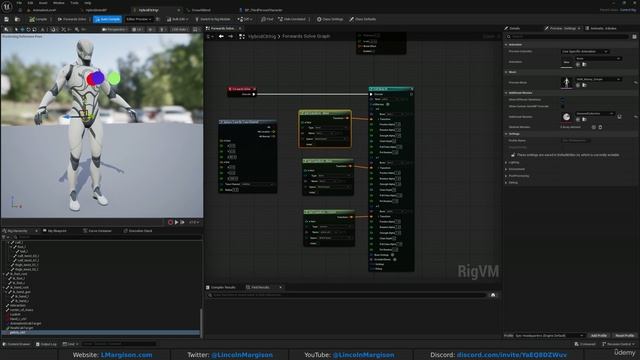Click the step-forward button under viewport
The image size is (640, 360).
(x=182, y=222)
